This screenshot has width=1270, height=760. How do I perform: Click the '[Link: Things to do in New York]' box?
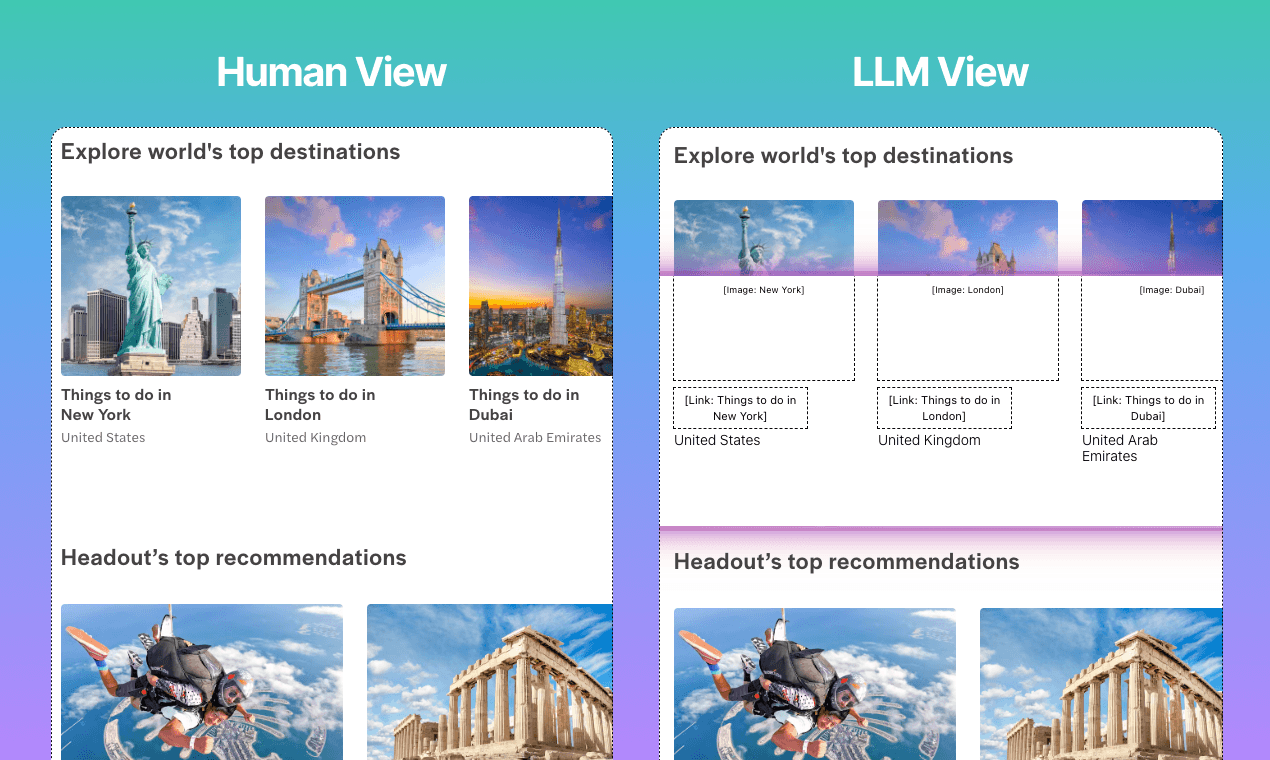740,408
